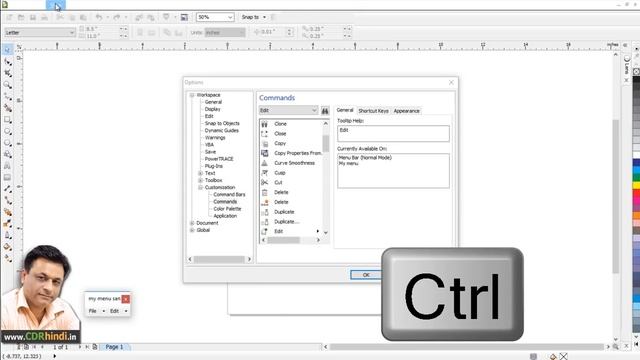Image resolution: width=640 pixels, height=360 pixels.
Task: Click the Copy command icon in list
Action: coord(264,143)
